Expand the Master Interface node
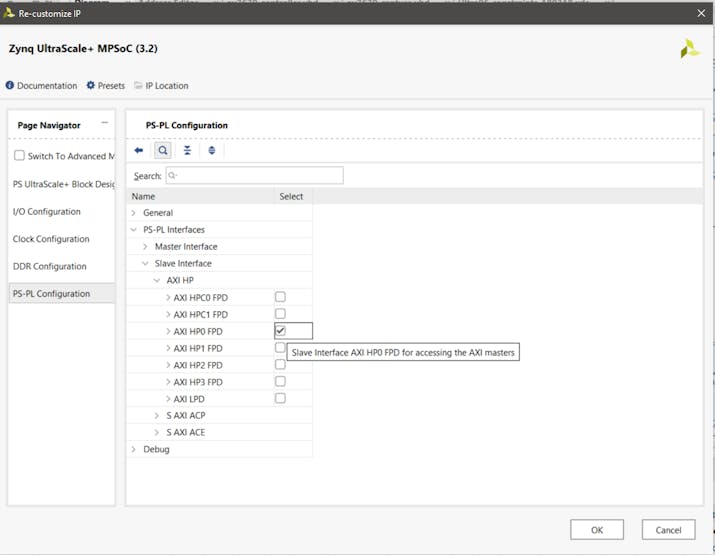Screen dimensions: 715x555 pyautogui.click(x=145, y=246)
